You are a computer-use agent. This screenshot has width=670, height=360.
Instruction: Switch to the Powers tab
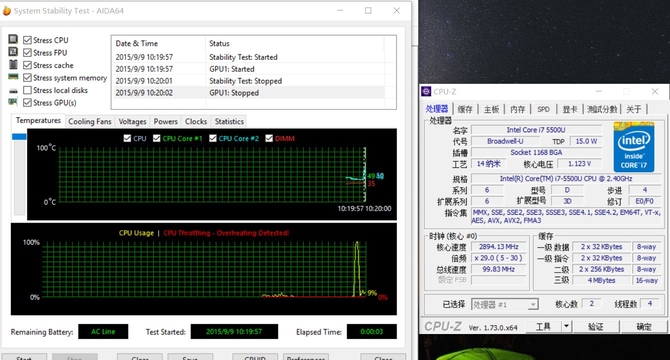165,122
